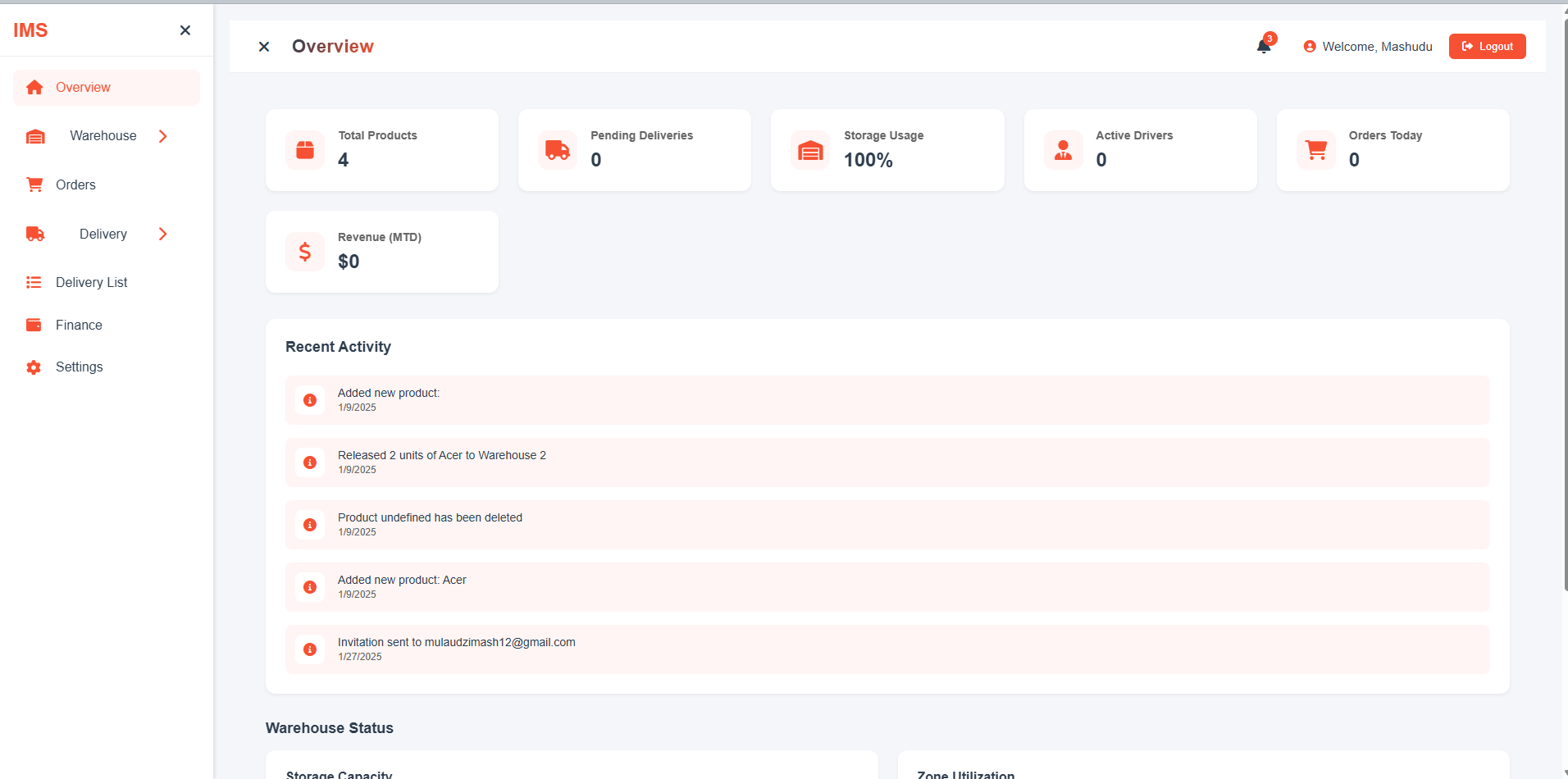Click the page vertical scrollbar
Screen dimensions: 1568x779
click(1565, 303)
